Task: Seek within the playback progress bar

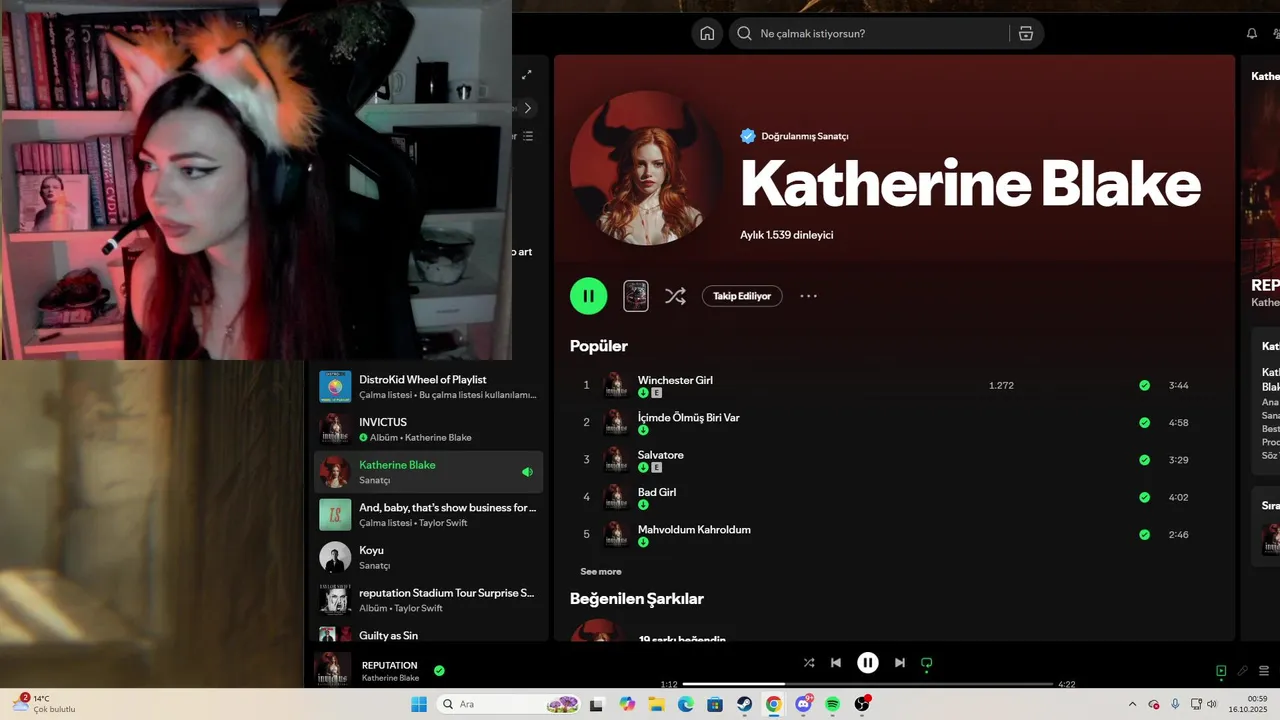Action: tap(868, 684)
